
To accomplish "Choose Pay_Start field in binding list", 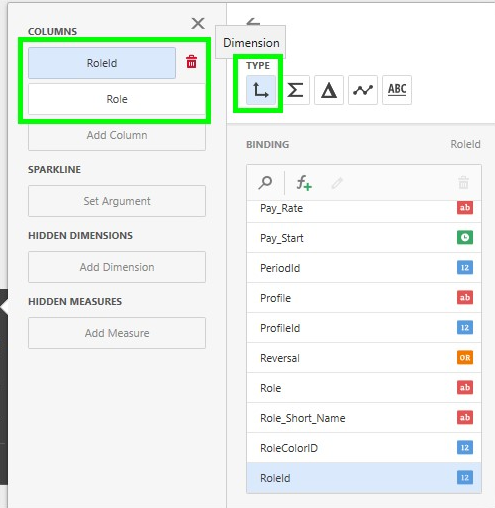I will tap(364, 238).
